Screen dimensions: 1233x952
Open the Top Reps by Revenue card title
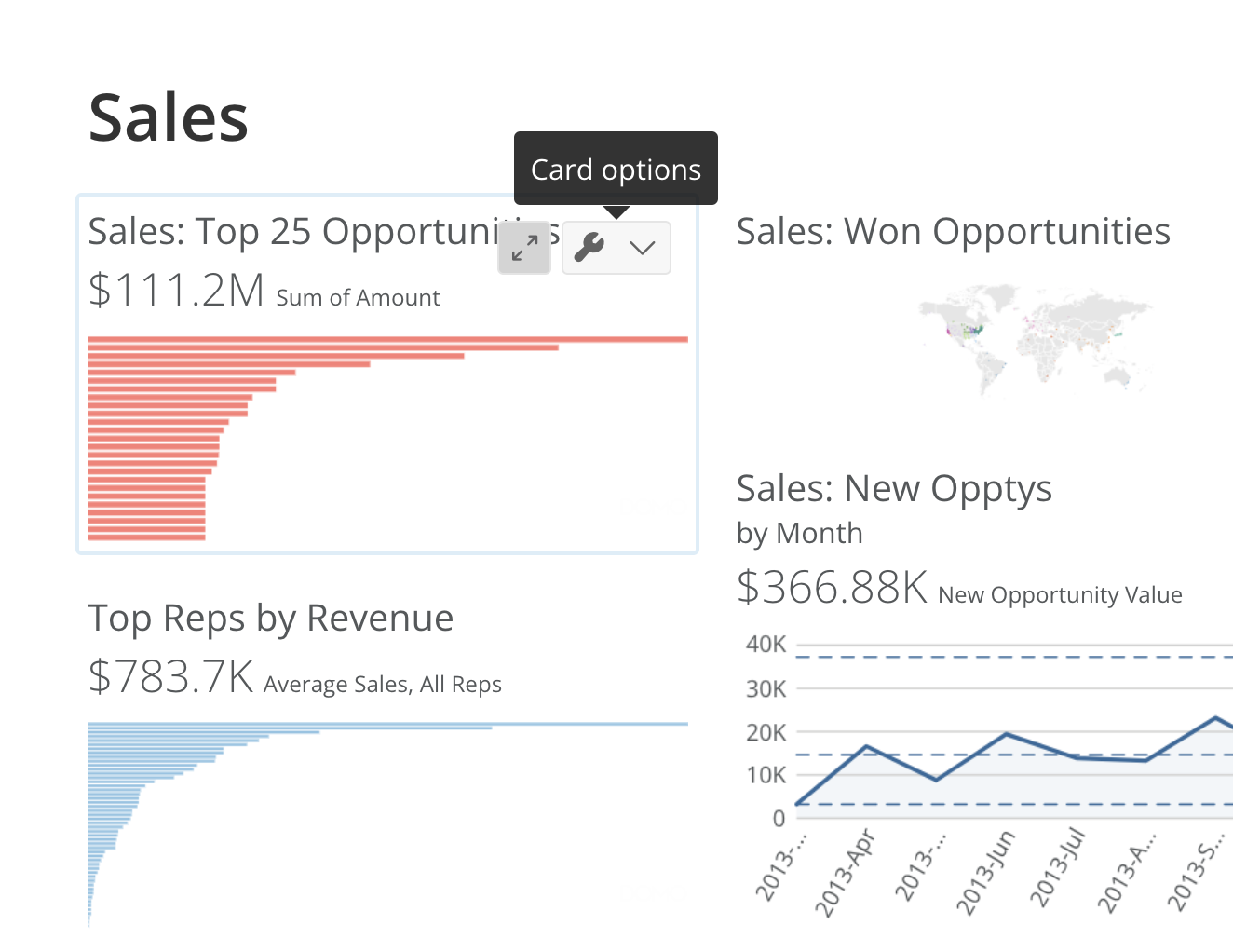click(270, 618)
